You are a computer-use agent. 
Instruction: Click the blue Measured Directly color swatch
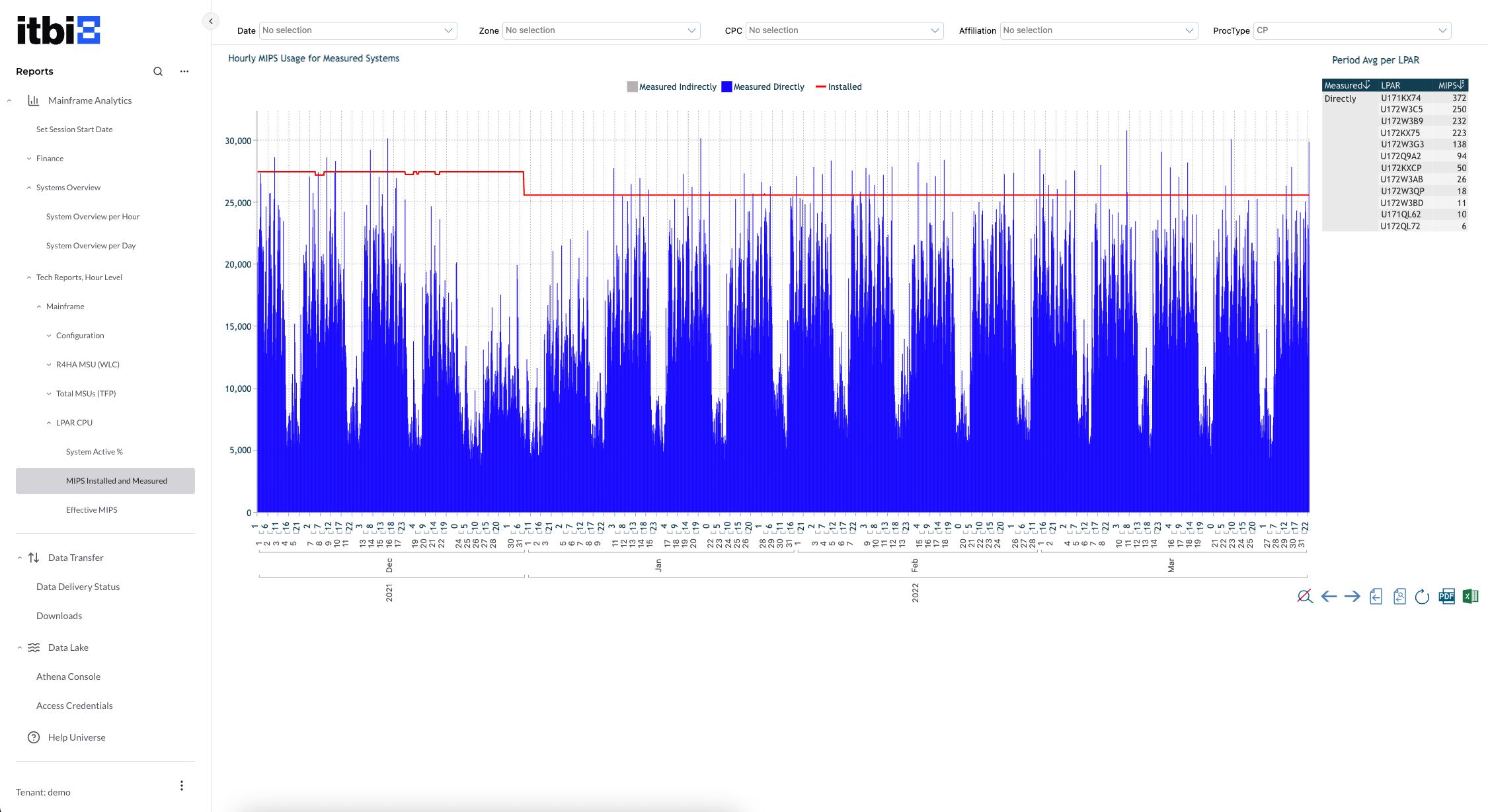click(726, 87)
